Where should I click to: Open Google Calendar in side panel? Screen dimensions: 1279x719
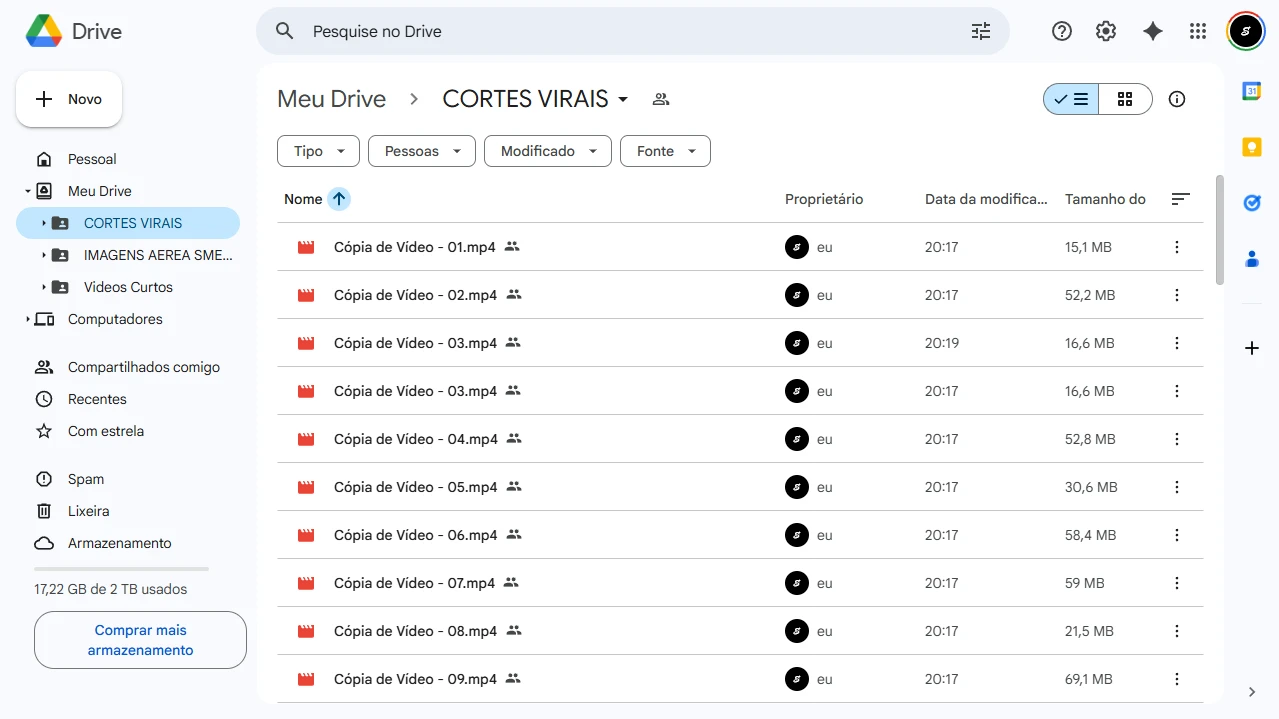pyautogui.click(x=1251, y=91)
